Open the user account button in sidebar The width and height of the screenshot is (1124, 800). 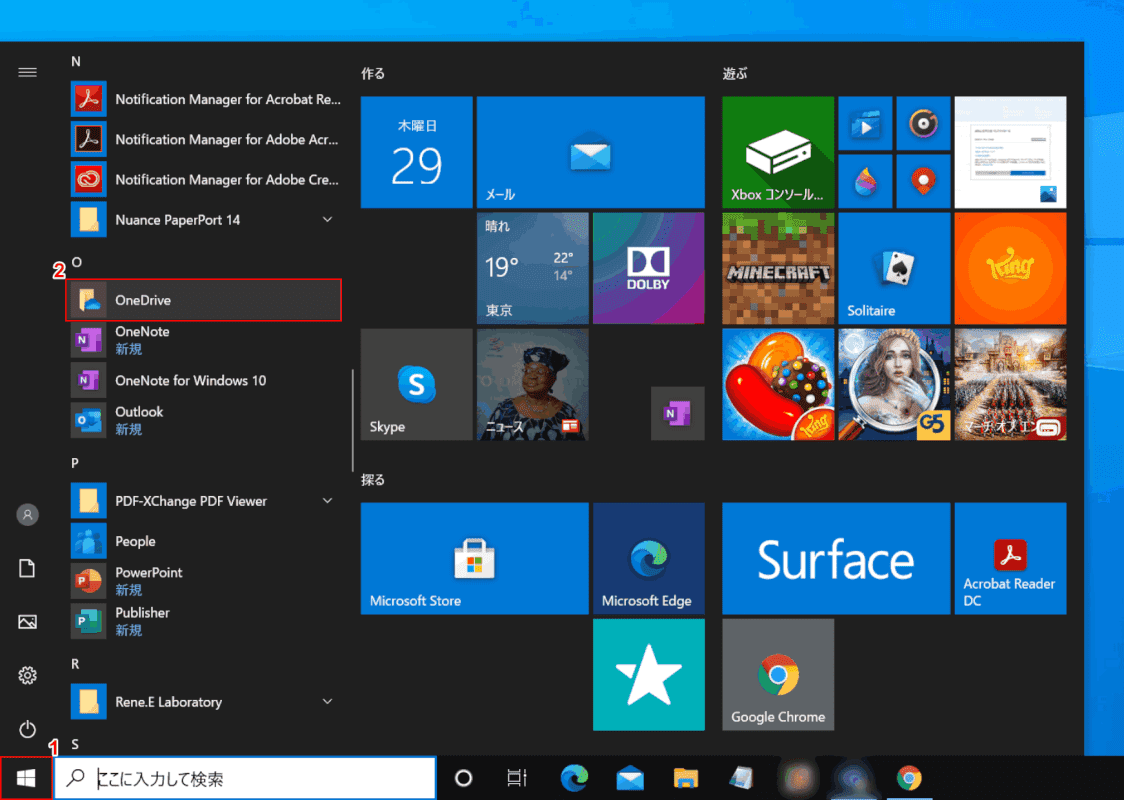tap(27, 515)
